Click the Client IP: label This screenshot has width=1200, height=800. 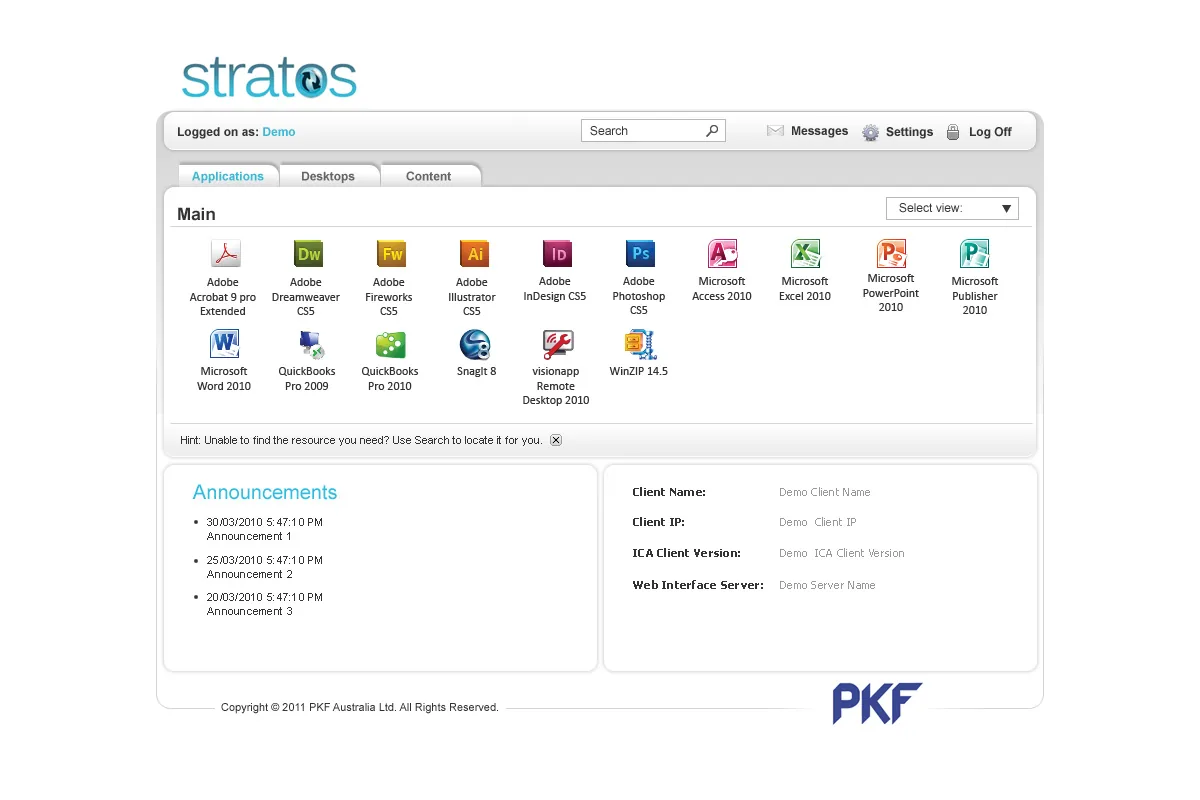point(659,522)
